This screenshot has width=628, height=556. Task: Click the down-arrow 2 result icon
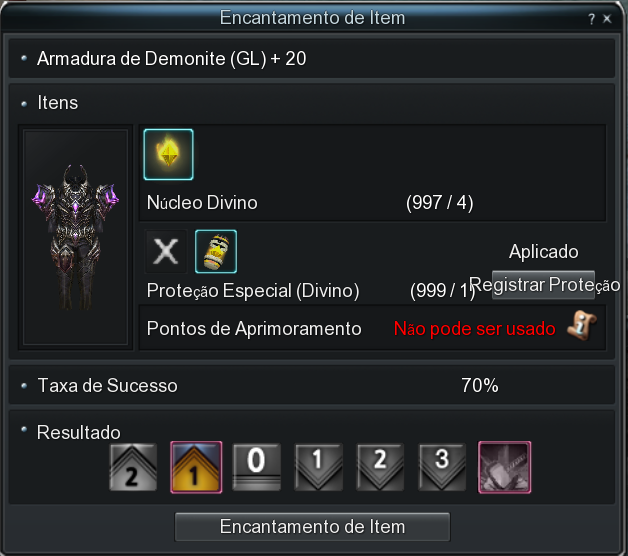pyautogui.click(x=380, y=467)
